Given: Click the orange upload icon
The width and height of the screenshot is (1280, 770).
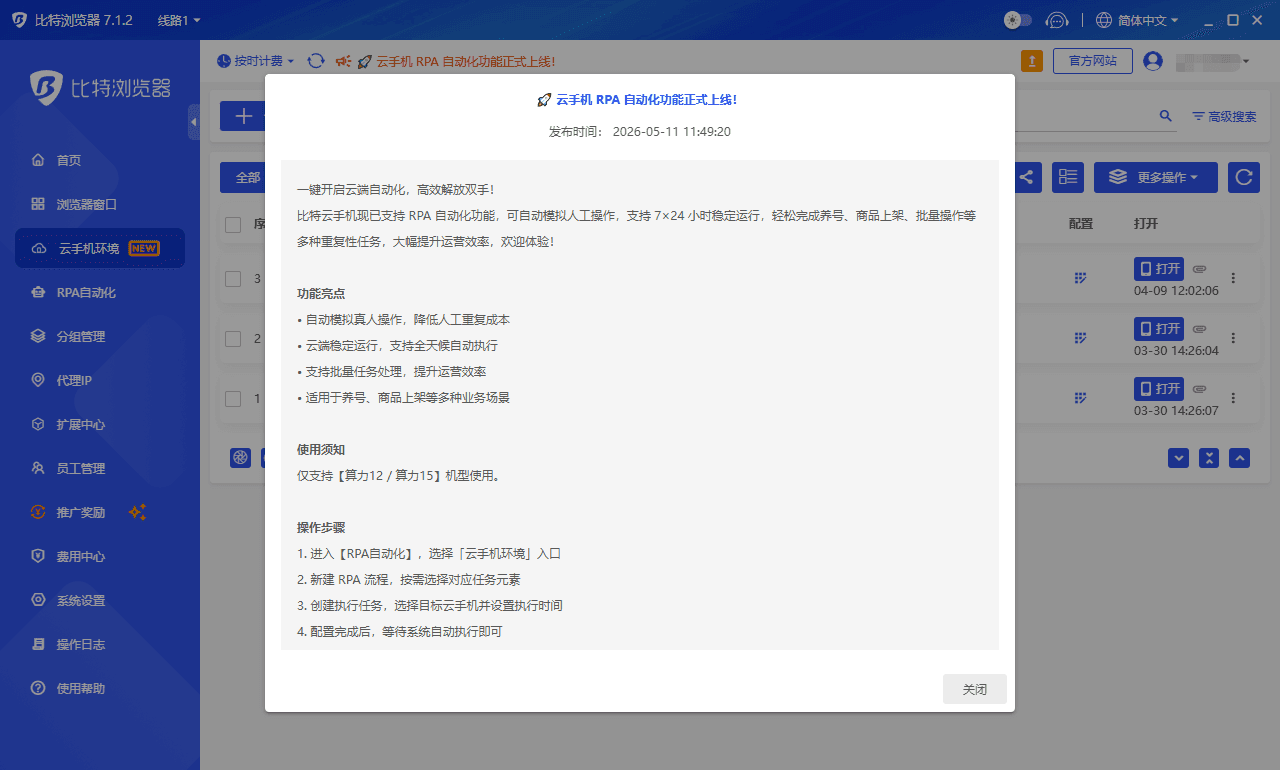Looking at the screenshot, I should (x=1032, y=61).
